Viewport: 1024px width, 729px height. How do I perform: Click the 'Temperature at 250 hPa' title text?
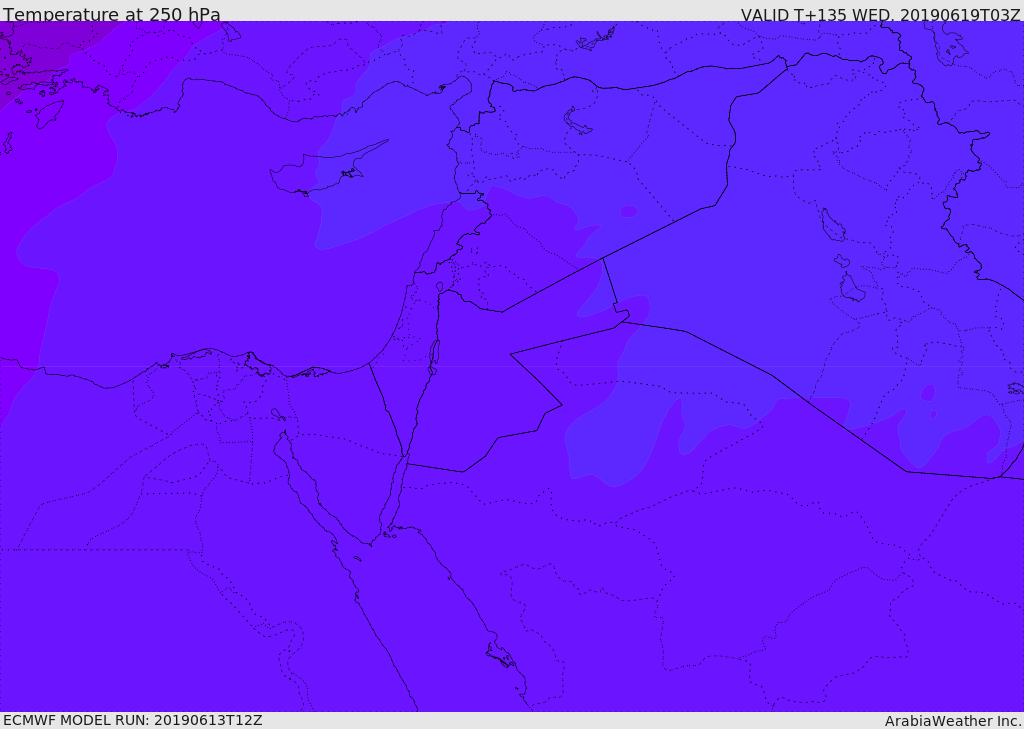112,14
